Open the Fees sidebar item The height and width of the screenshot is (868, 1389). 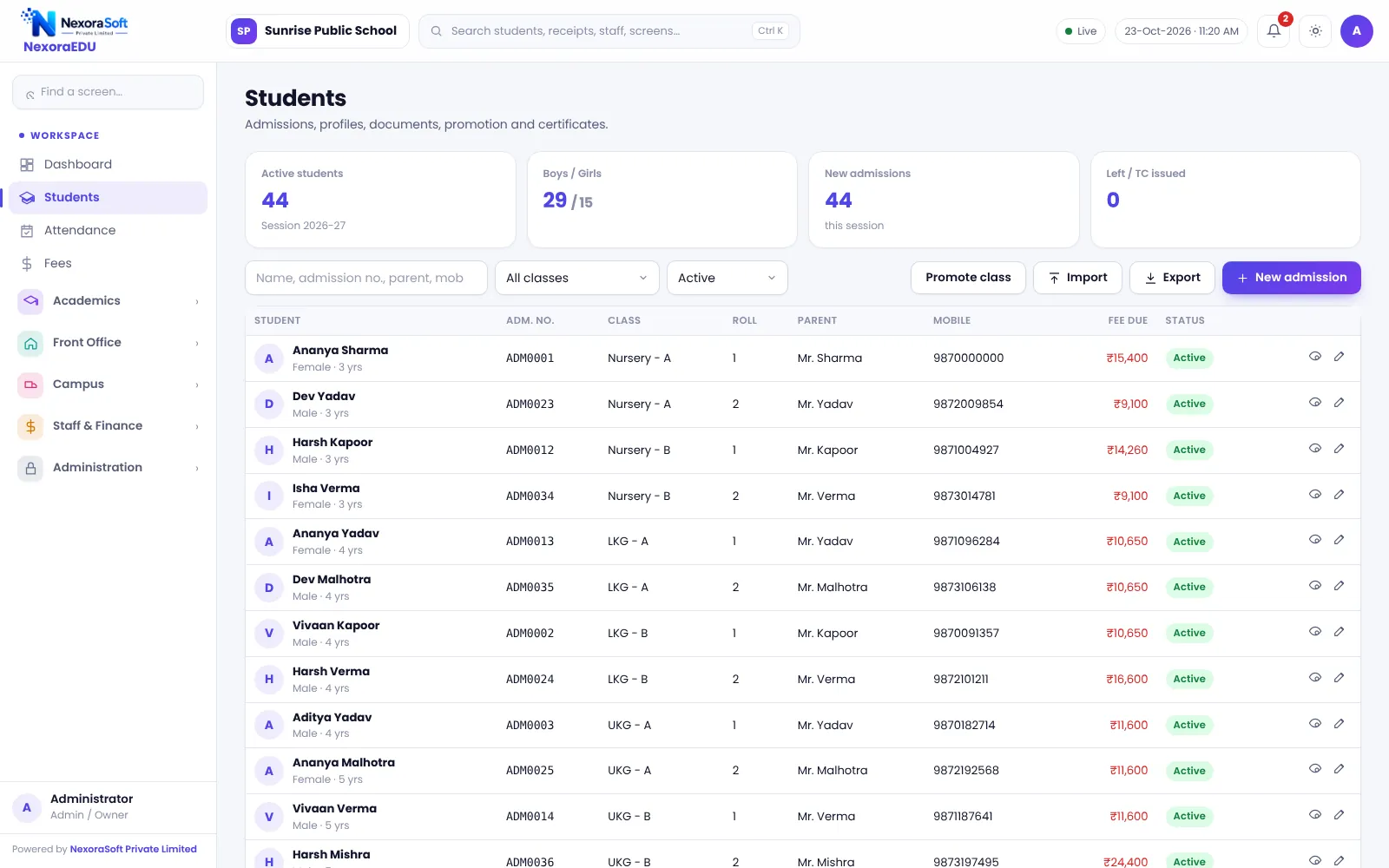click(109, 264)
